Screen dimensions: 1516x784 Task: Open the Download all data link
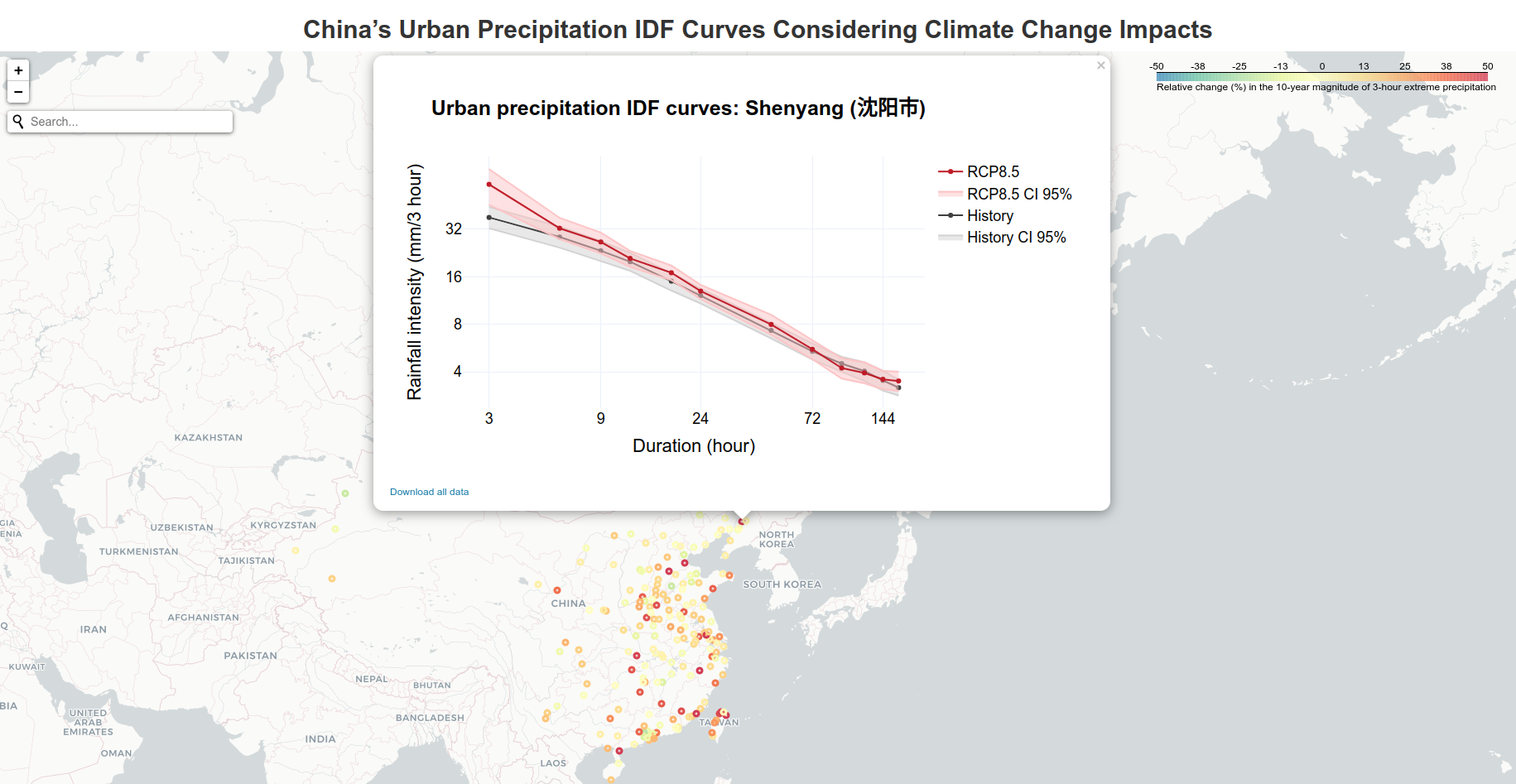[428, 491]
